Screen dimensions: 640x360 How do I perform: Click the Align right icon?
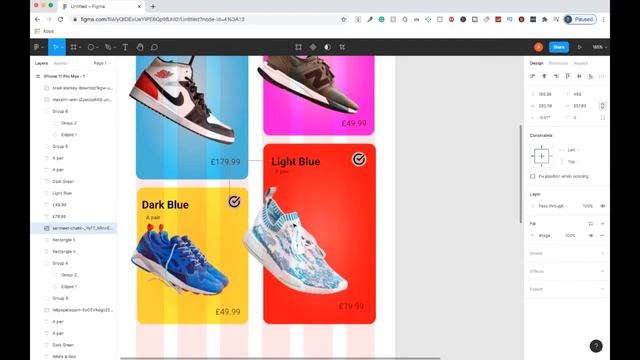coord(556,76)
